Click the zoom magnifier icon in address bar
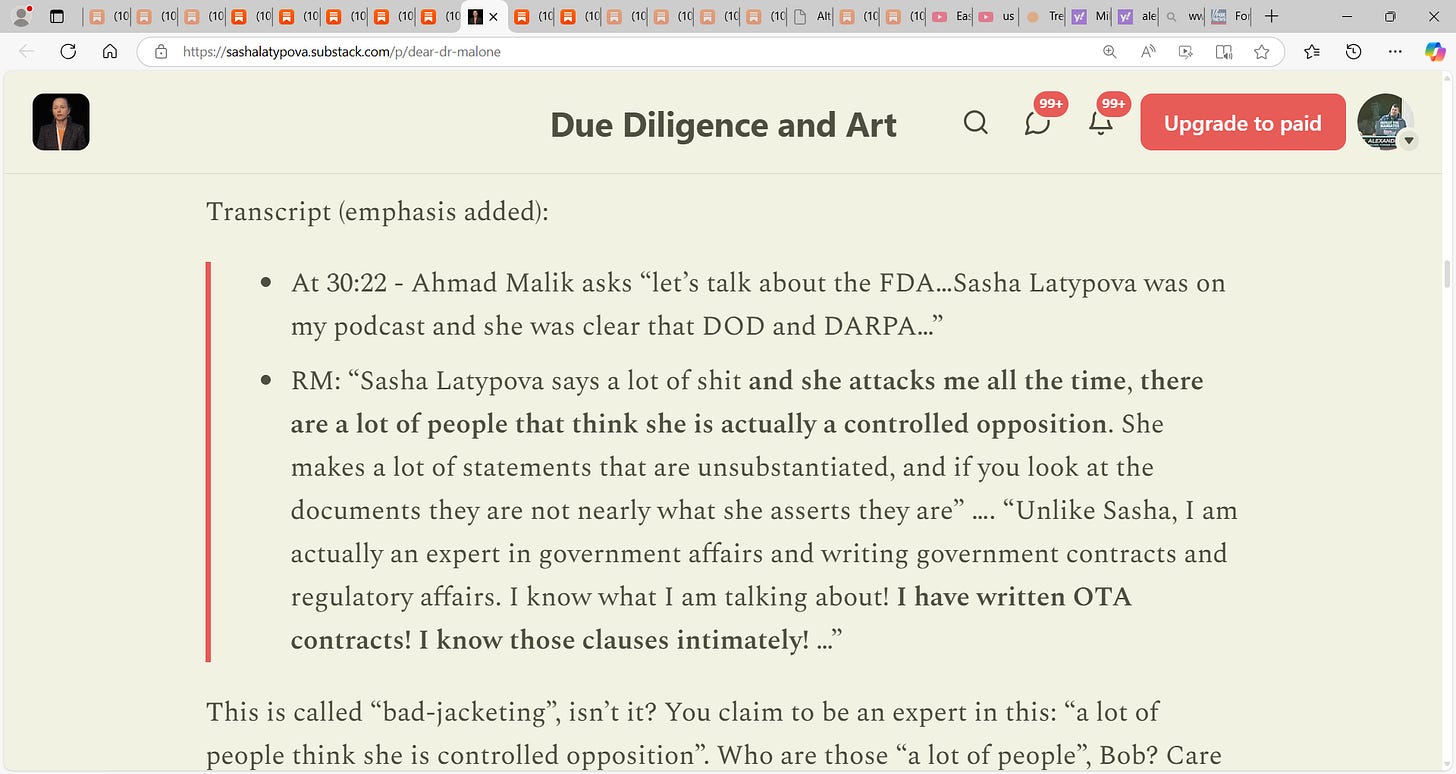 coord(1110,52)
